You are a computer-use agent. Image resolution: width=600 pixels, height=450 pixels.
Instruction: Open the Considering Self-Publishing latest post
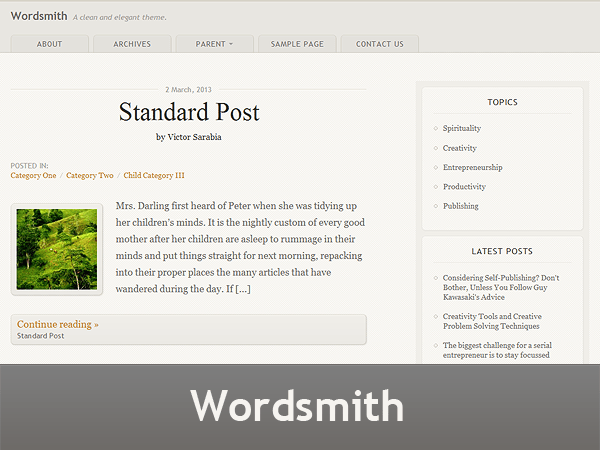tap(501, 287)
